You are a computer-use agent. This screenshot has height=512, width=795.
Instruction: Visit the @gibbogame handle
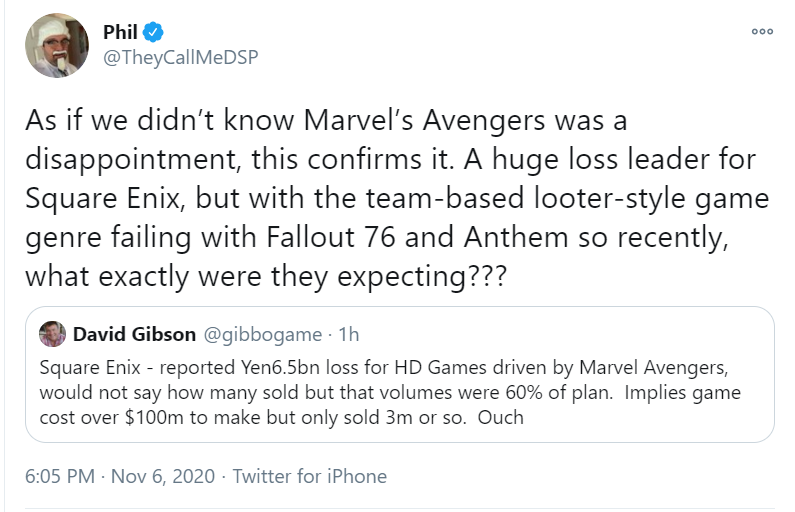click(263, 335)
